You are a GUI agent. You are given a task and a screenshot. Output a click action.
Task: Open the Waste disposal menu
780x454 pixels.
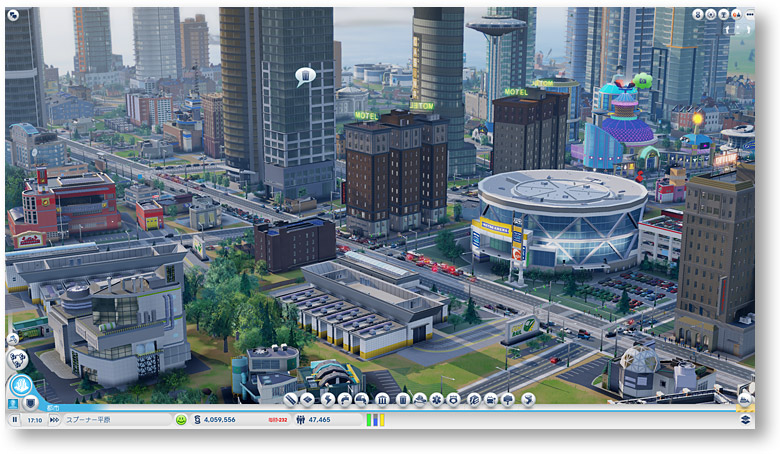(x=401, y=400)
